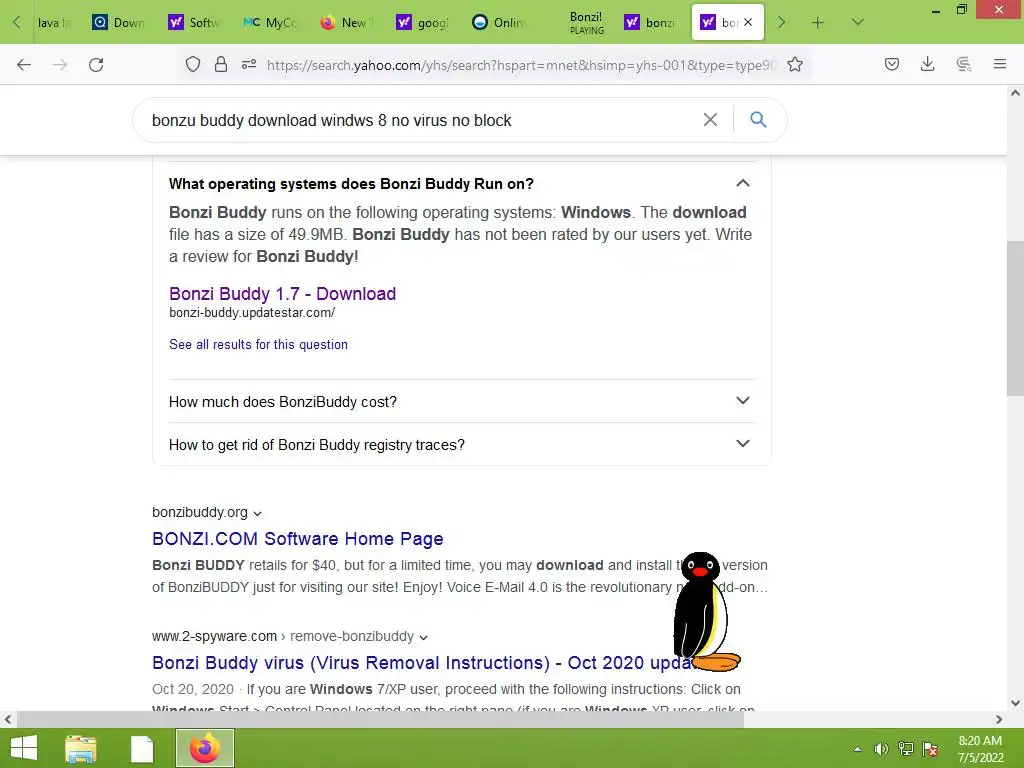
Task: Open the tracking protection shield icon
Action: (x=193, y=64)
